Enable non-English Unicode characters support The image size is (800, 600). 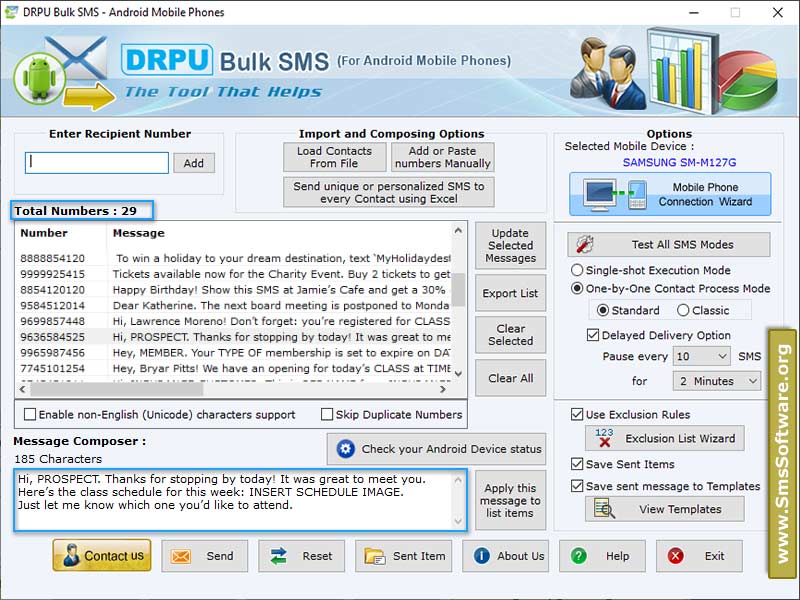pos(29,414)
